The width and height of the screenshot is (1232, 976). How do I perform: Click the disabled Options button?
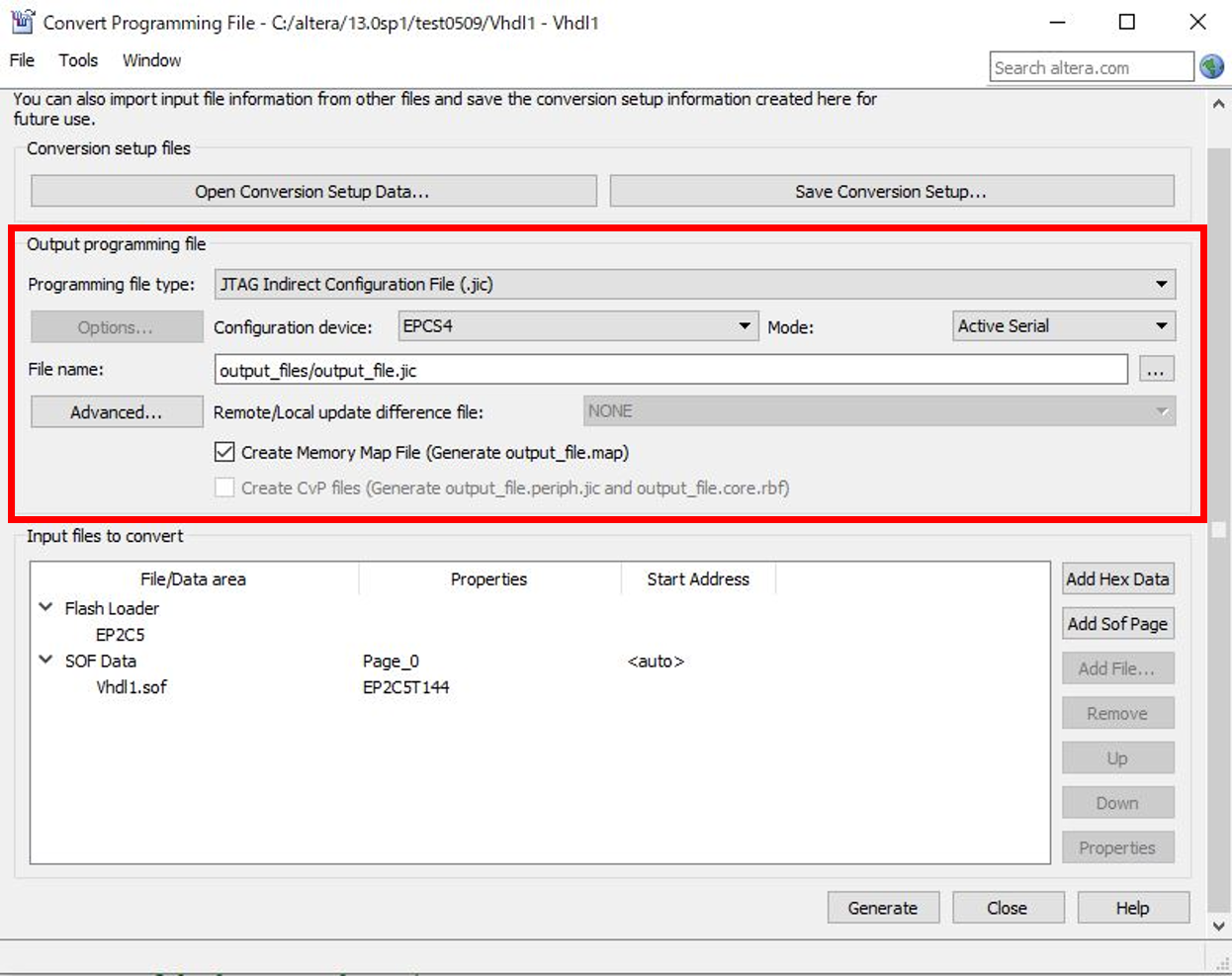click(117, 327)
